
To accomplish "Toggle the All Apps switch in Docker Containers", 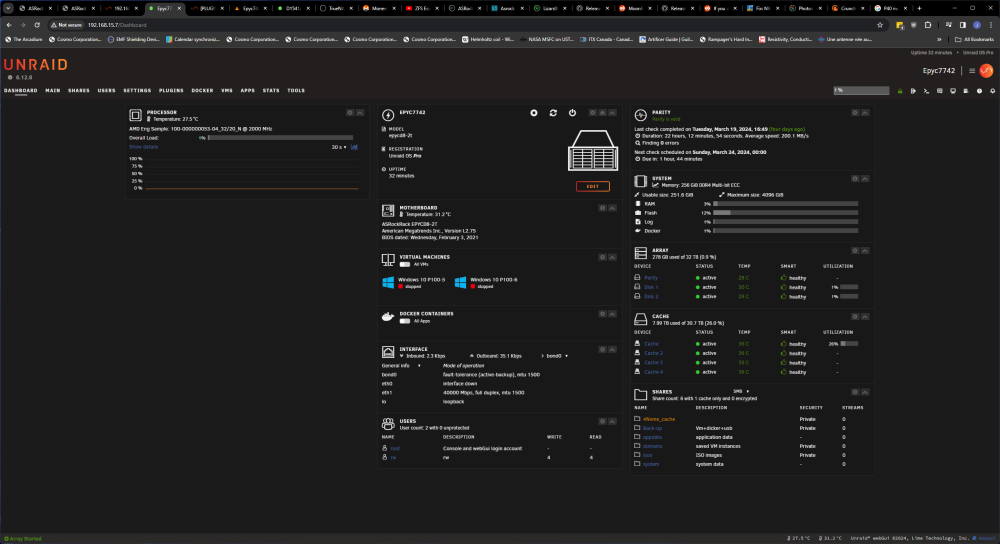I will pos(404,321).
